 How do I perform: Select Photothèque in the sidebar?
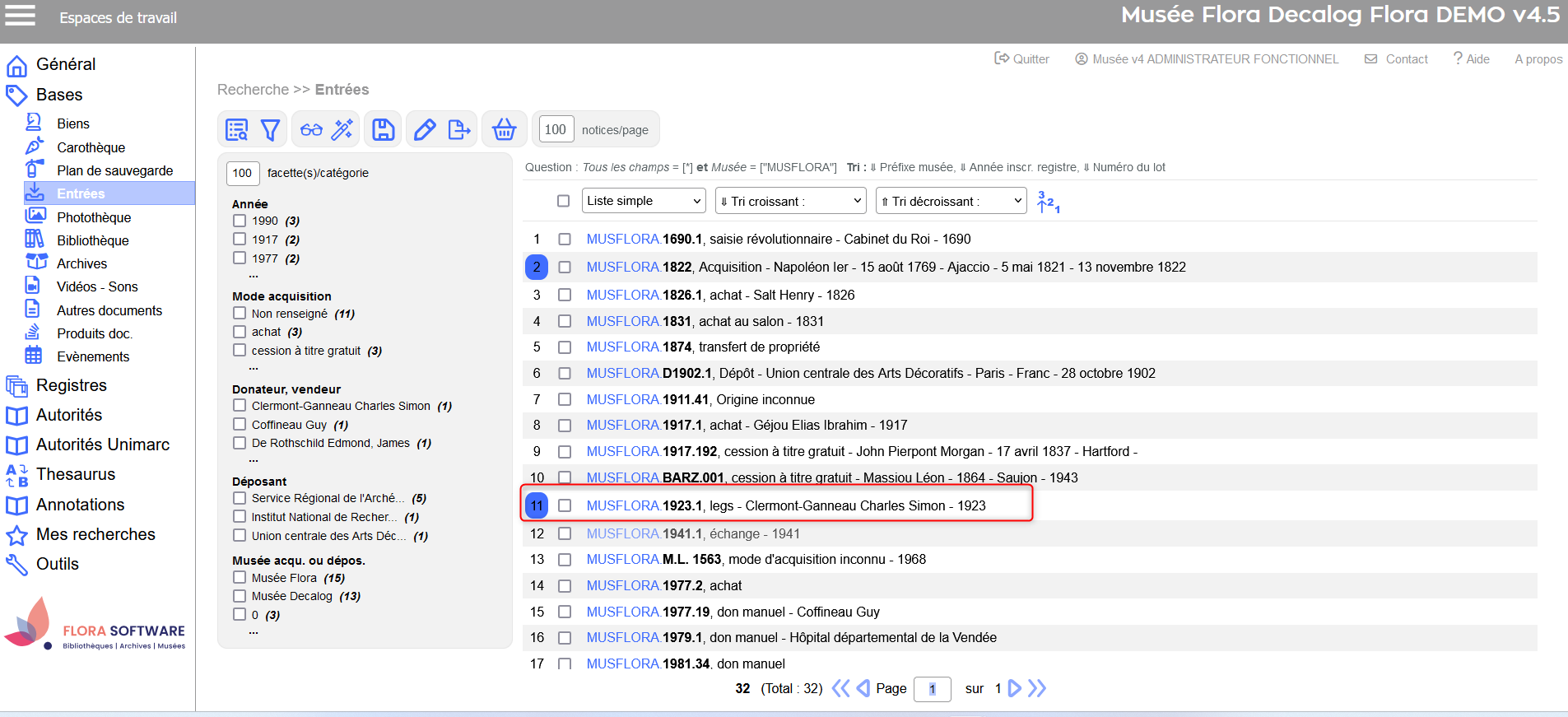(x=94, y=217)
